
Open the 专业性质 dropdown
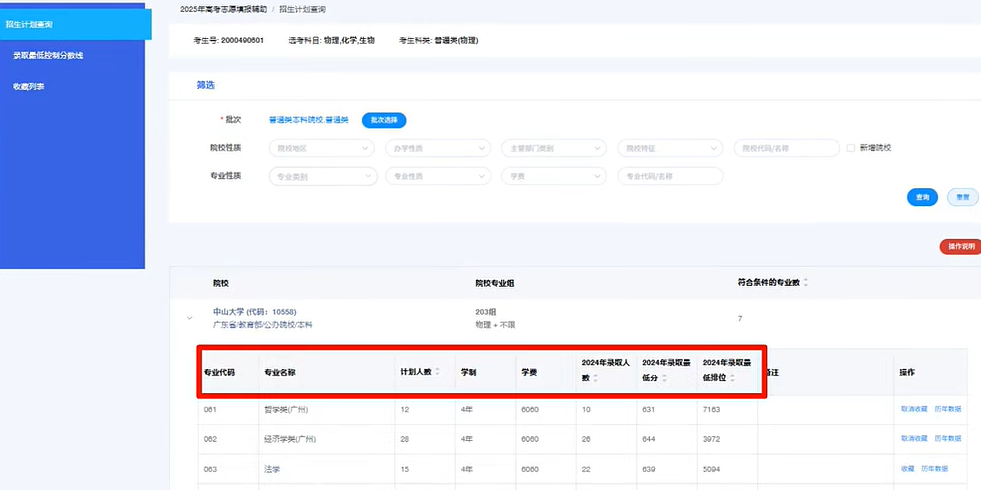click(x=438, y=176)
